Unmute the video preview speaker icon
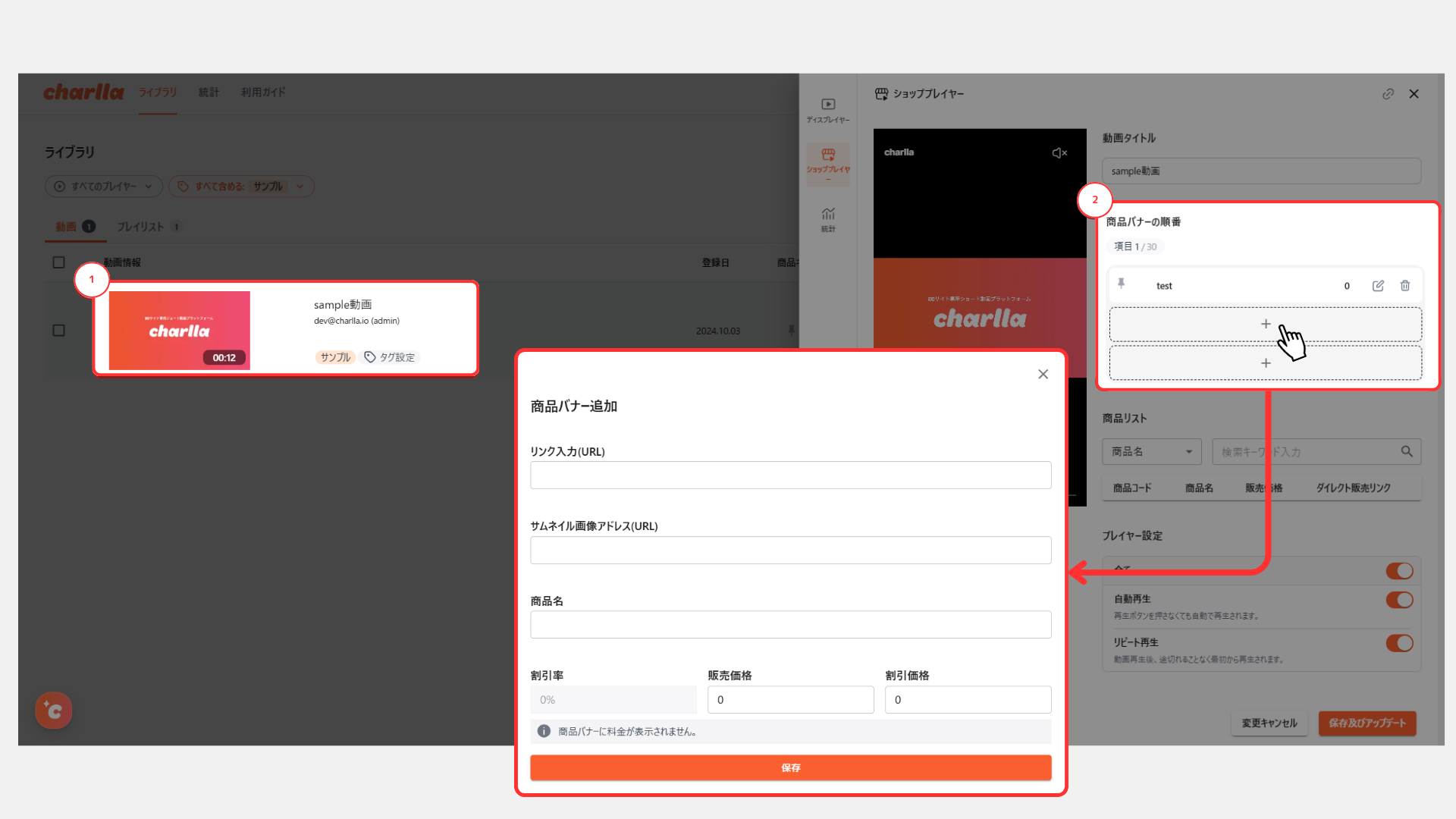This screenshot has height=819, width=1456. pyautogui.click(x=1059, y=153)
